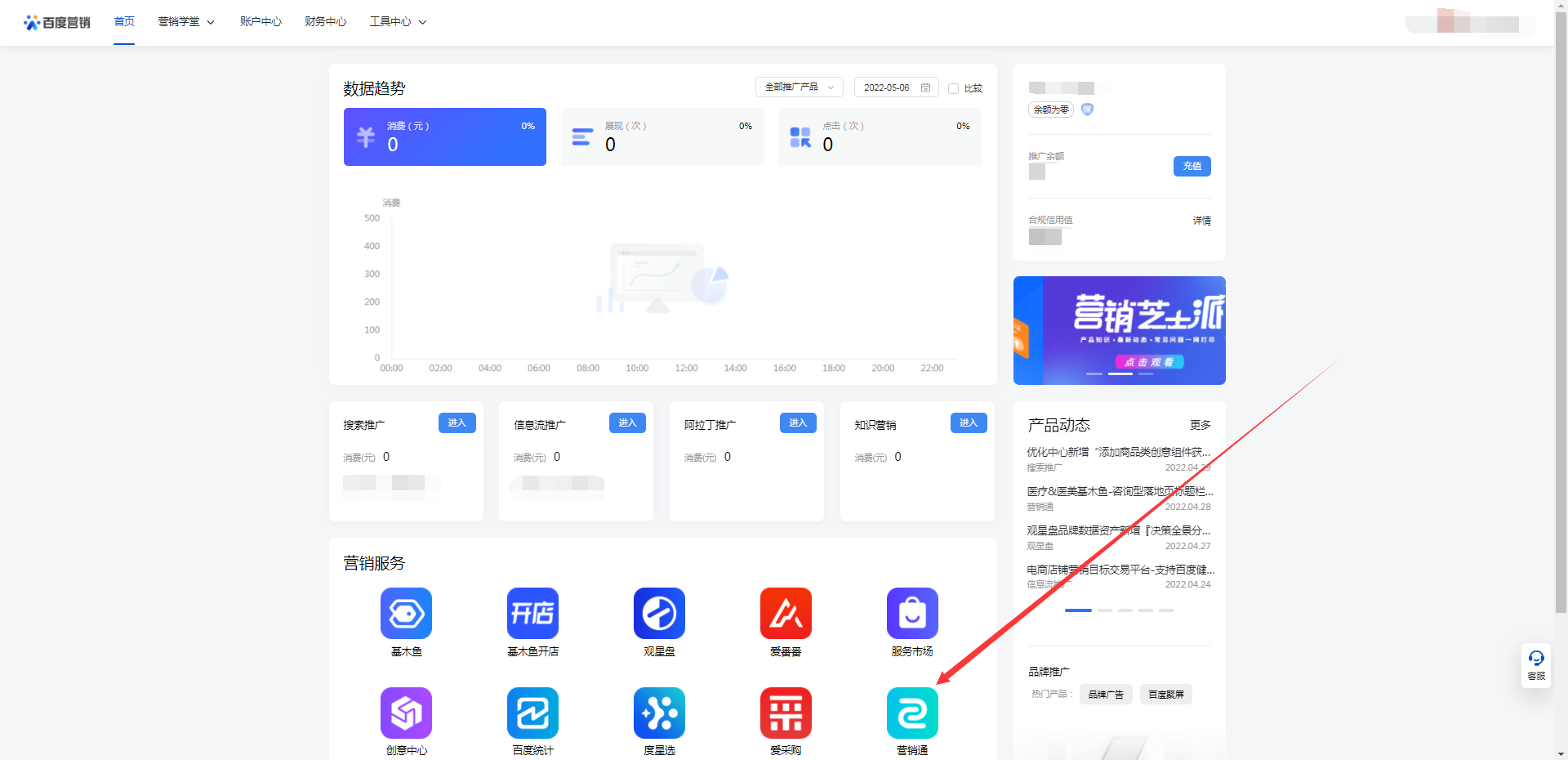Click the yen icon on the 消费 card

click(x=366, y=137)
